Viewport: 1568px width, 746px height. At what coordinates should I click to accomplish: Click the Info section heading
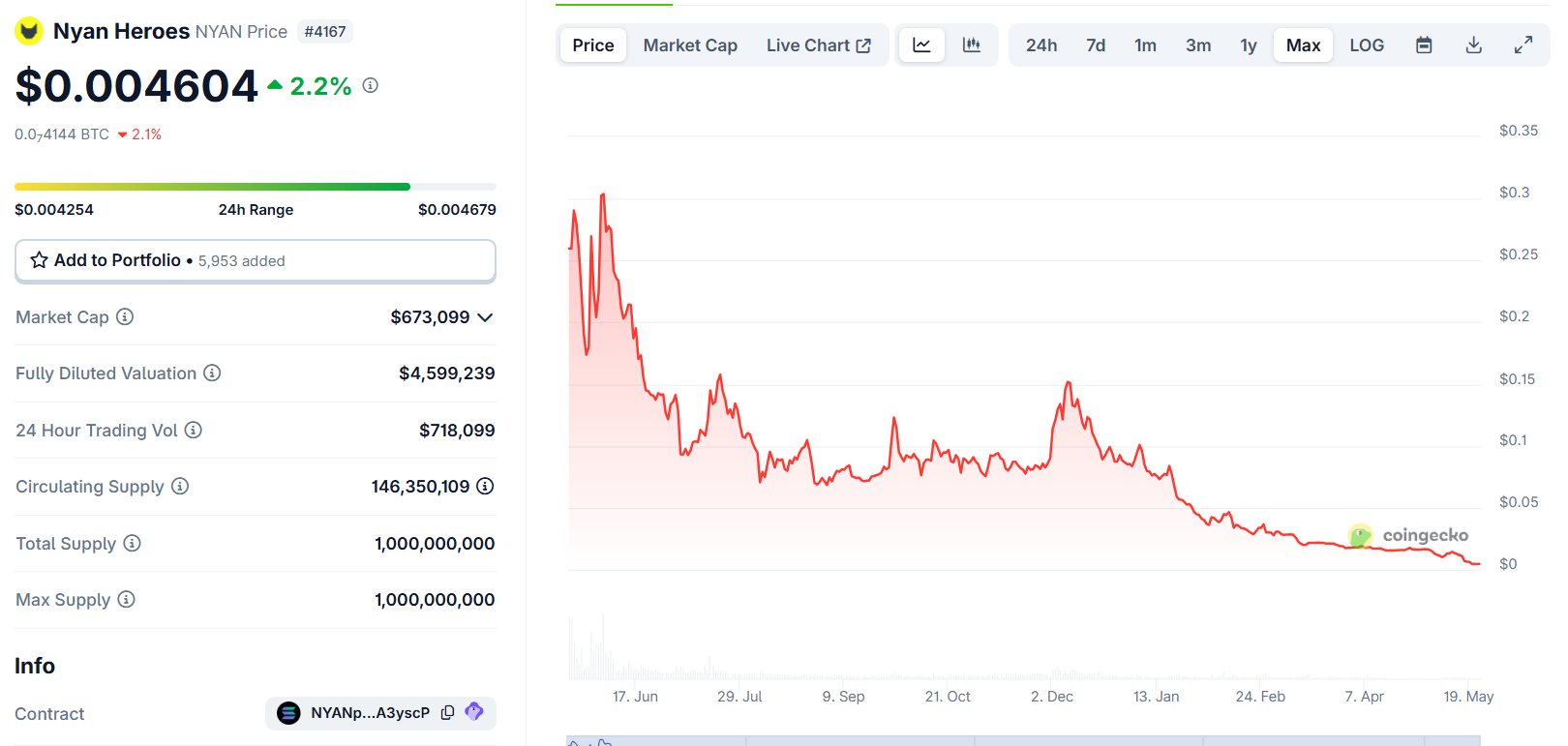(35, 666)
